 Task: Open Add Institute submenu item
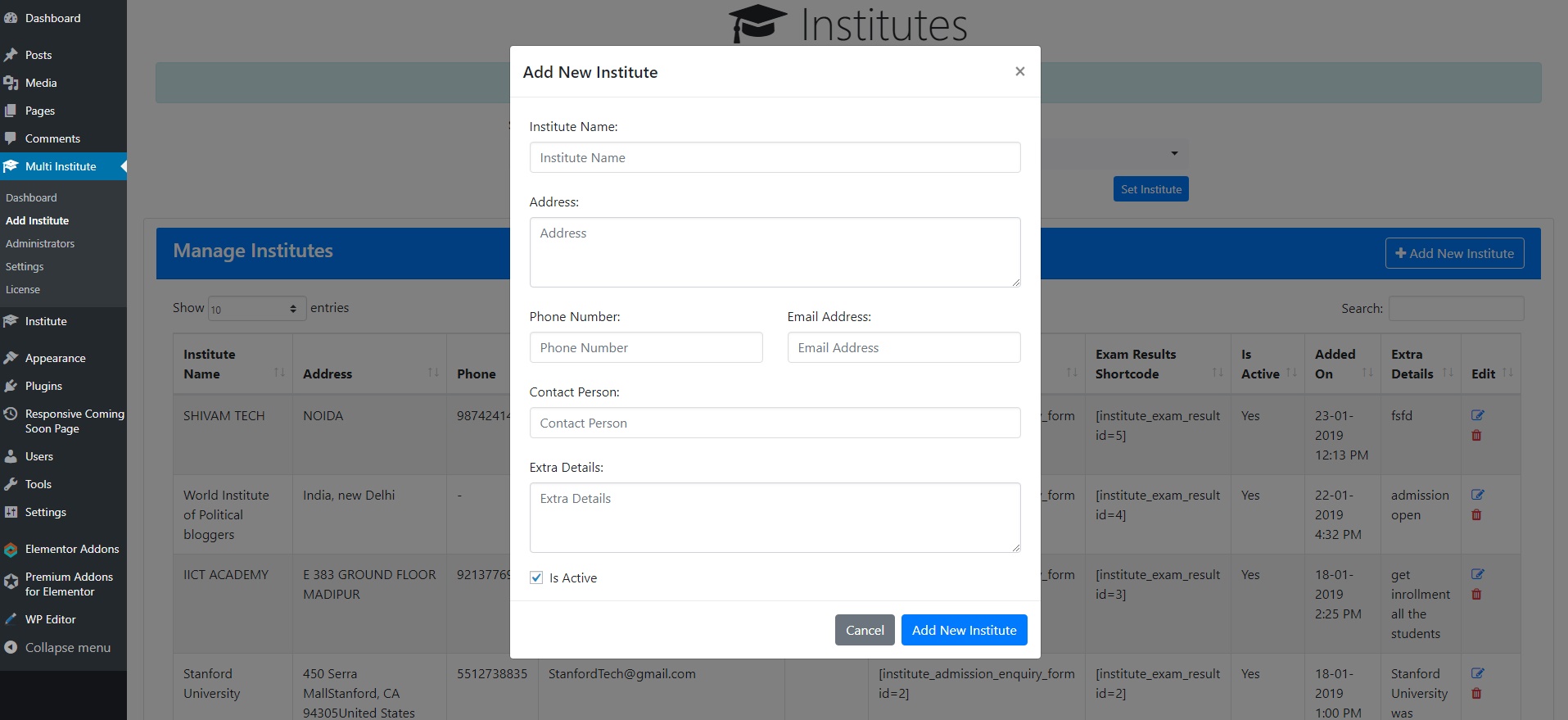tap(37, 220)
